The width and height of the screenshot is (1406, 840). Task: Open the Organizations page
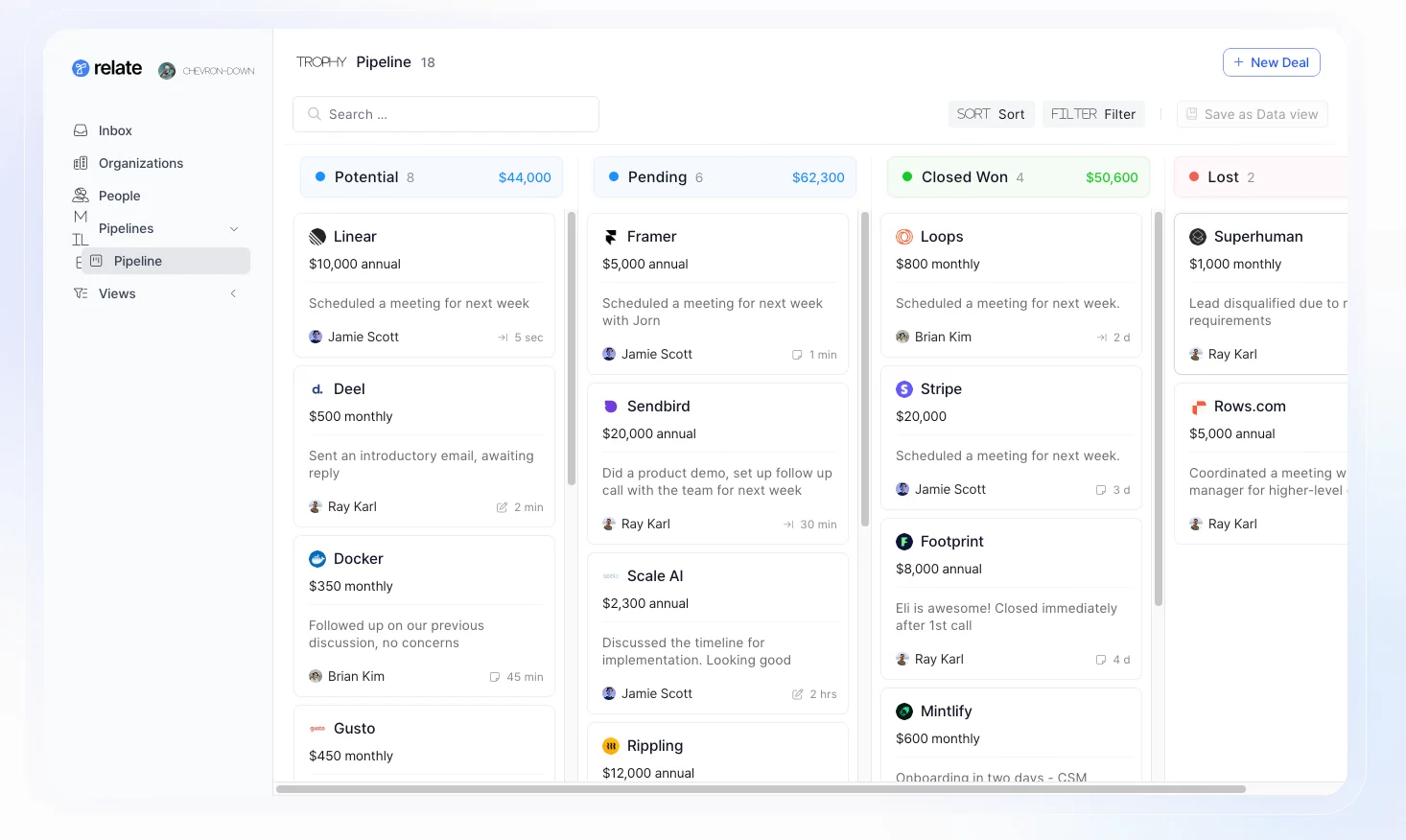[x=140, y=163]
